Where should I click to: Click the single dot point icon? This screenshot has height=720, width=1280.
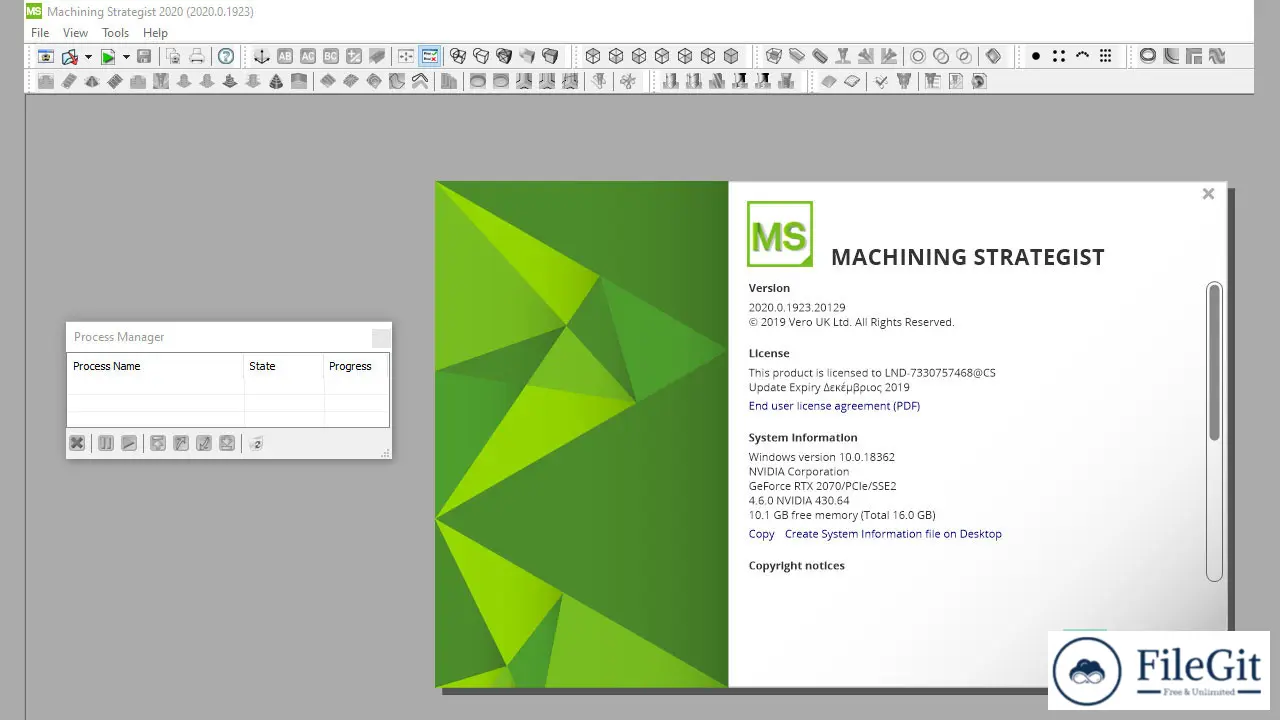(1036, 57)
